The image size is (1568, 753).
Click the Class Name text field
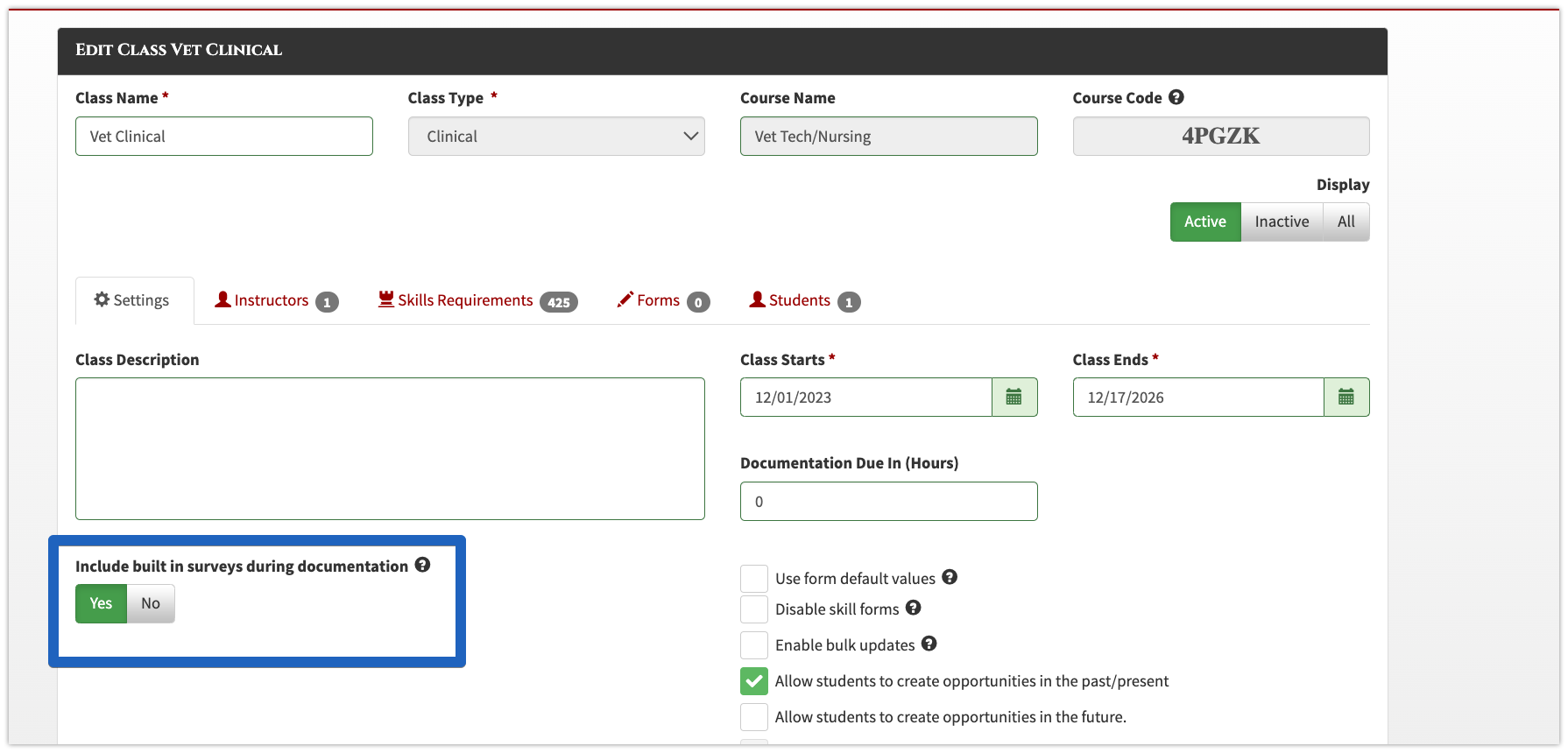pos(224,137)
